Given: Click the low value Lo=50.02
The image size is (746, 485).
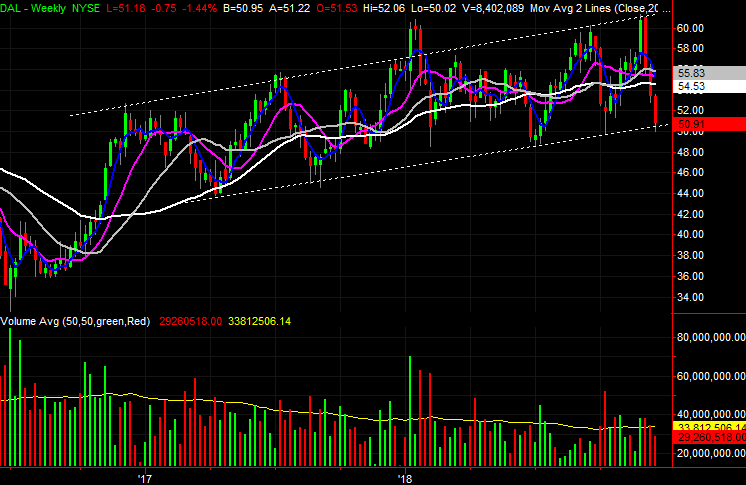Looking at the screenshot, I should [x=435, y=8].
